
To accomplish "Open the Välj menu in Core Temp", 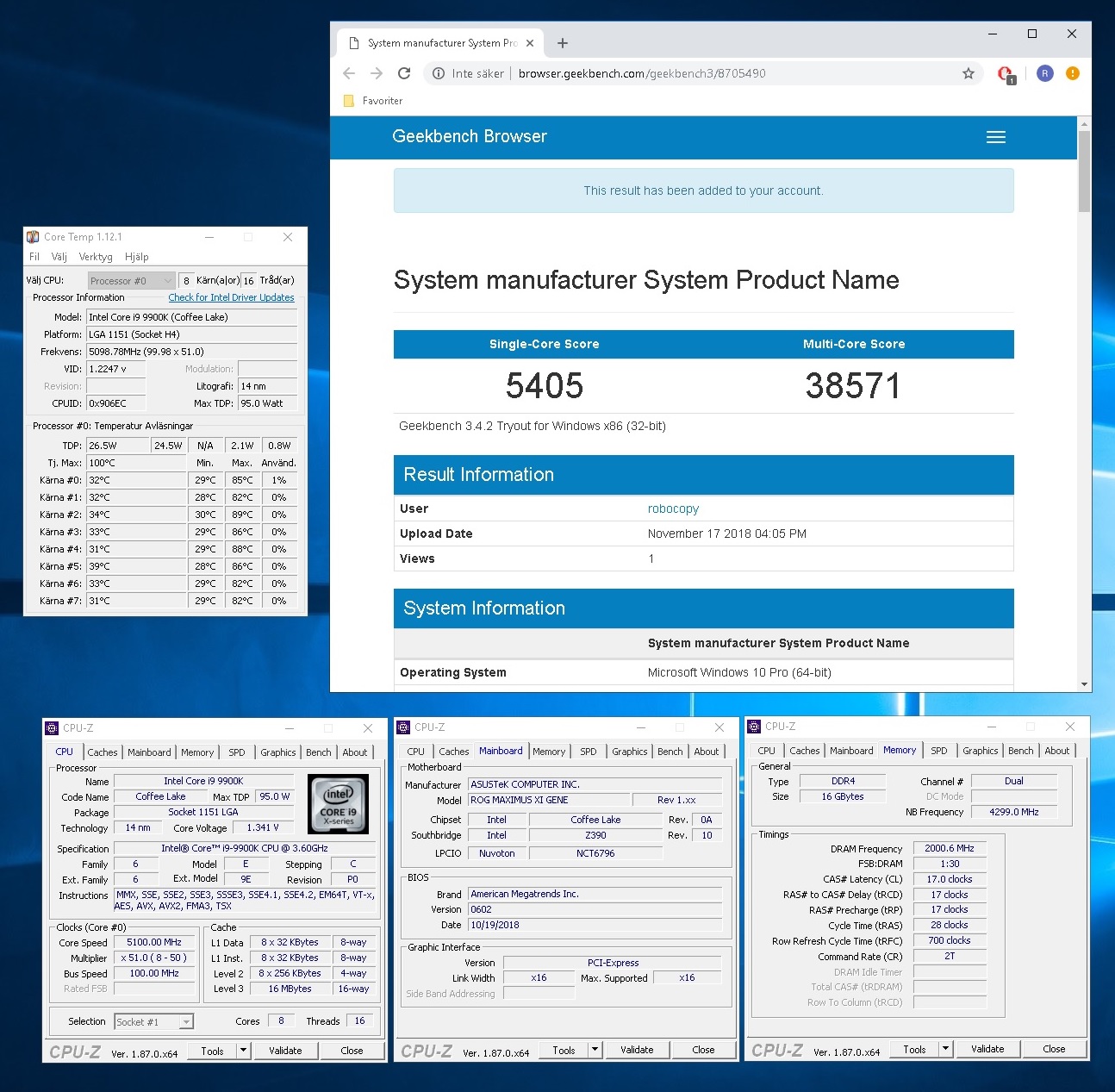I will click(59, 257).
